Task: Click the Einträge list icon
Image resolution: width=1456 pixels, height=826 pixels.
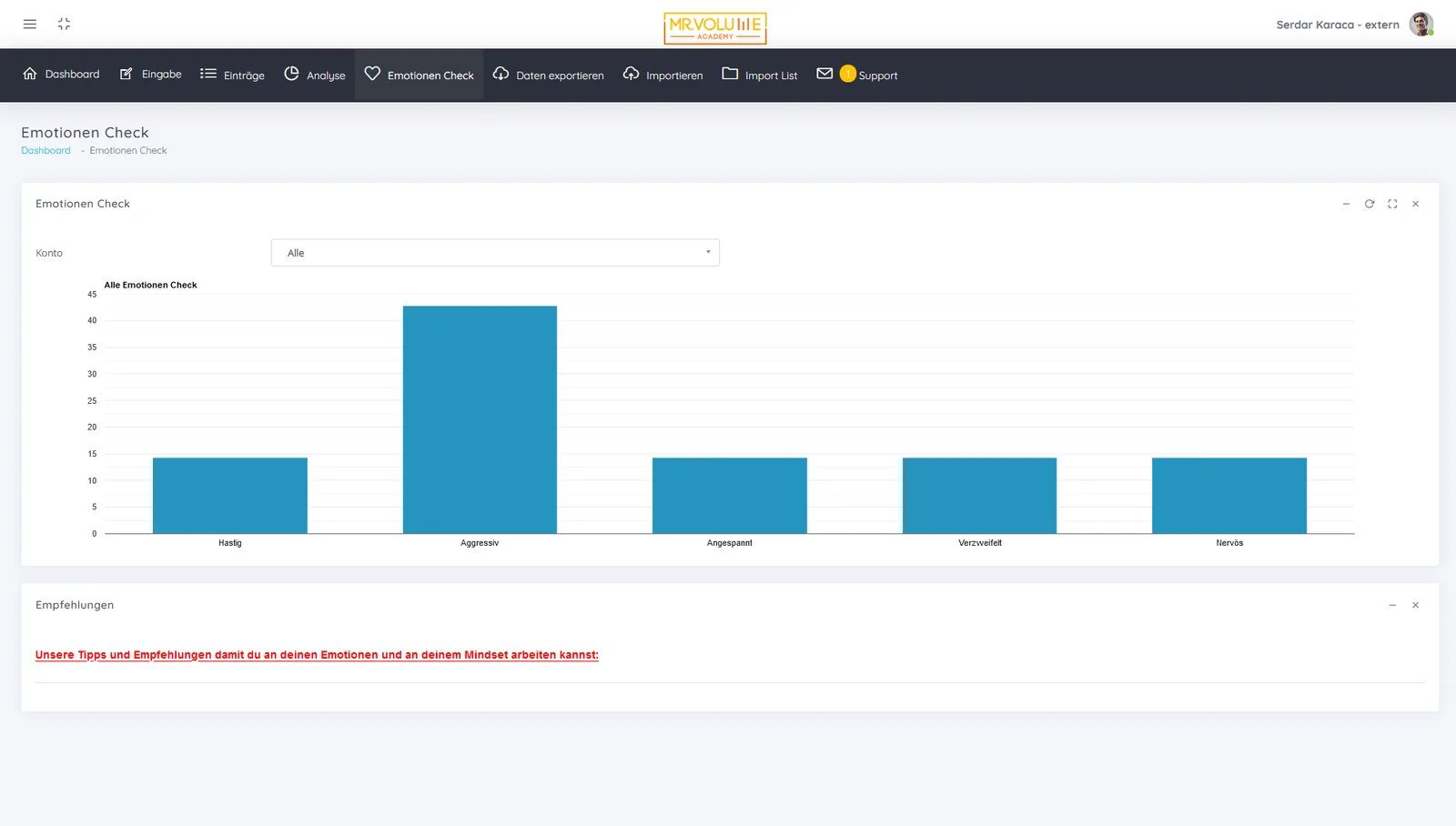Action: pyautogui.click(x=208, y=74)
